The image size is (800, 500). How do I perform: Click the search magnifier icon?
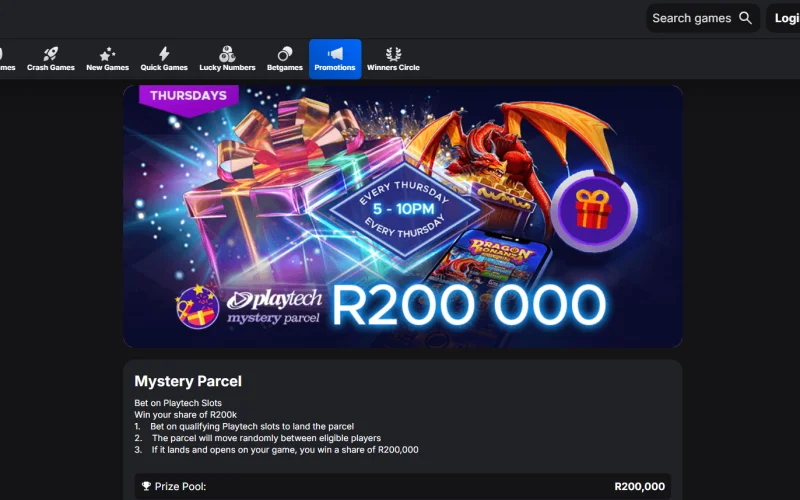(745, 18)
